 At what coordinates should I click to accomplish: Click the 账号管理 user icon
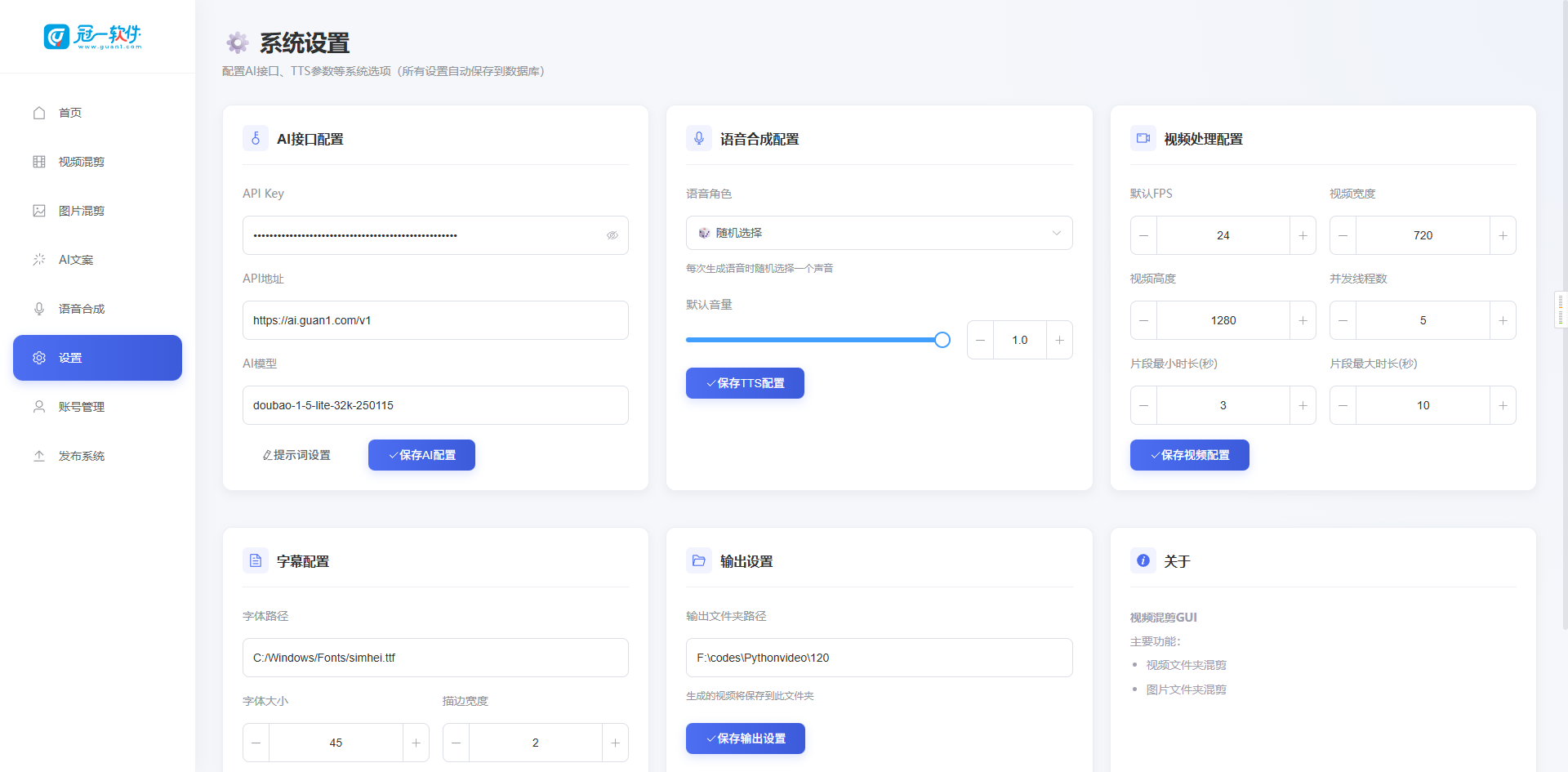39,407
